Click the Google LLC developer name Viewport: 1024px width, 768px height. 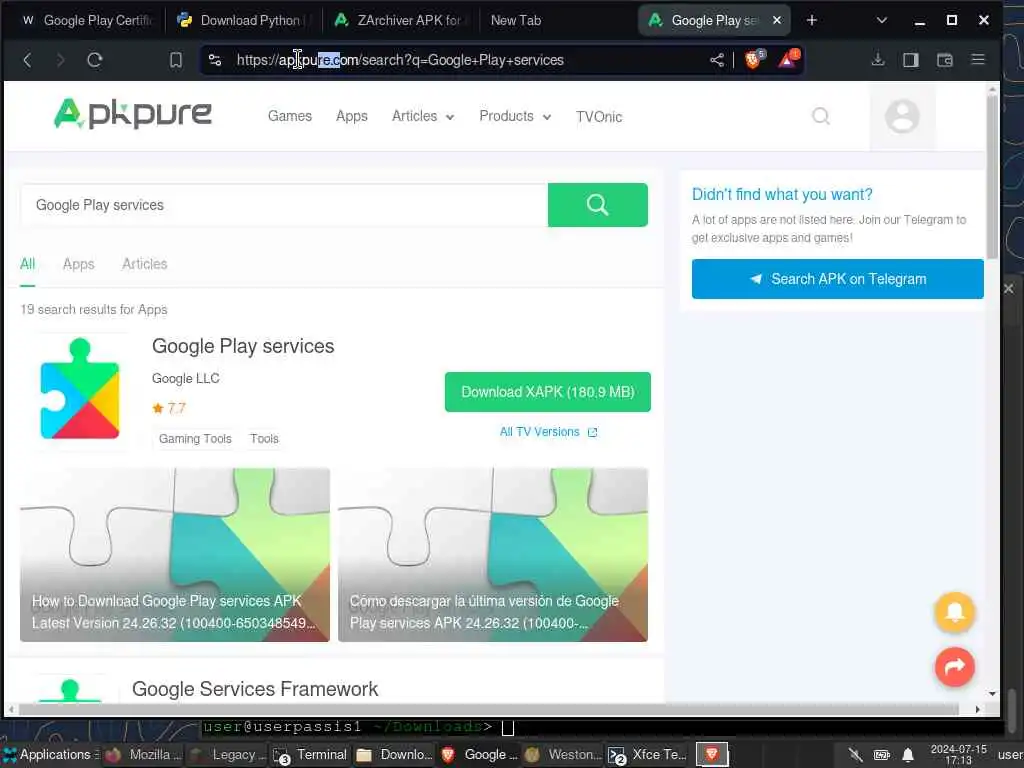tap(185, 379)
